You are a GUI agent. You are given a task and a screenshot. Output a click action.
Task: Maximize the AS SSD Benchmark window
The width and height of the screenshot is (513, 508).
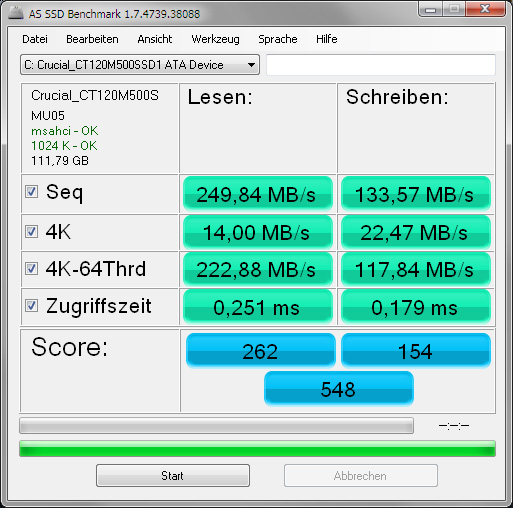click(454, 9)
